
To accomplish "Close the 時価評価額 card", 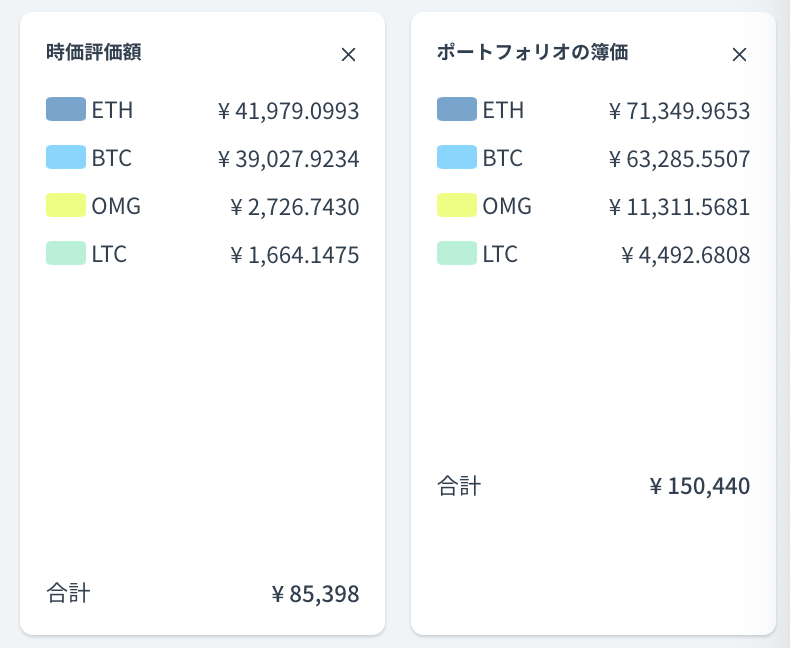I will (348, 55).
